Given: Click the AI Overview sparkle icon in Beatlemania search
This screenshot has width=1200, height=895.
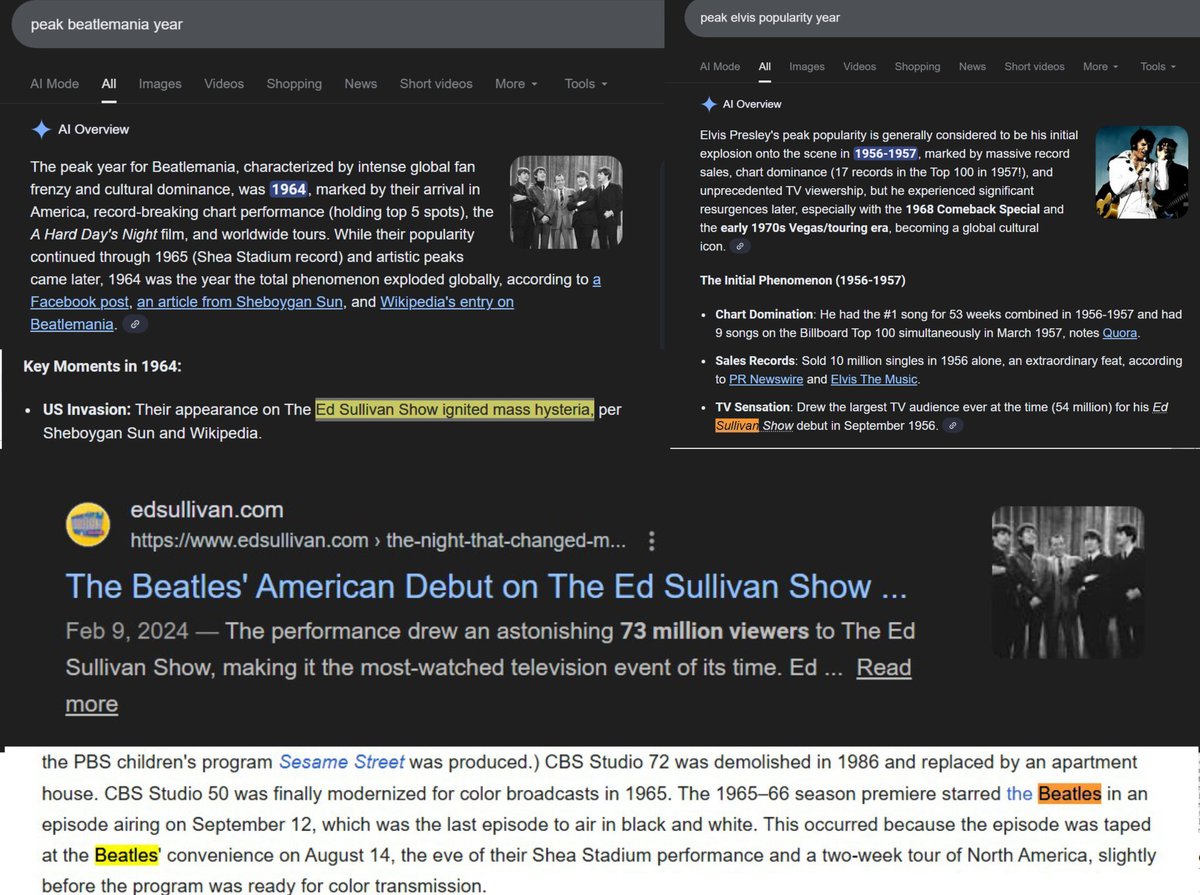Looking at the screenshot, I should [42, 129].
